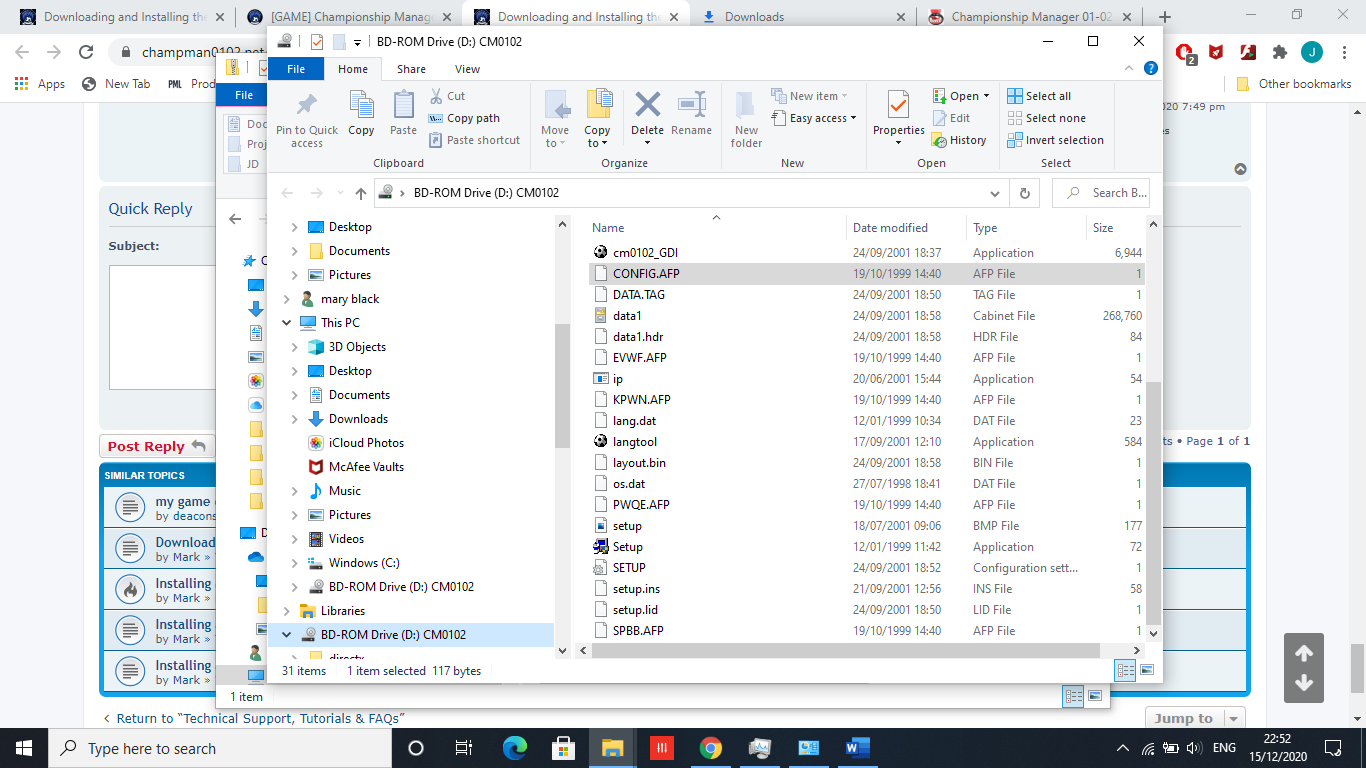This screenshot has width=1366, height=768.
Task: Open address bar history dropdown
Action: tap(994, 193)
